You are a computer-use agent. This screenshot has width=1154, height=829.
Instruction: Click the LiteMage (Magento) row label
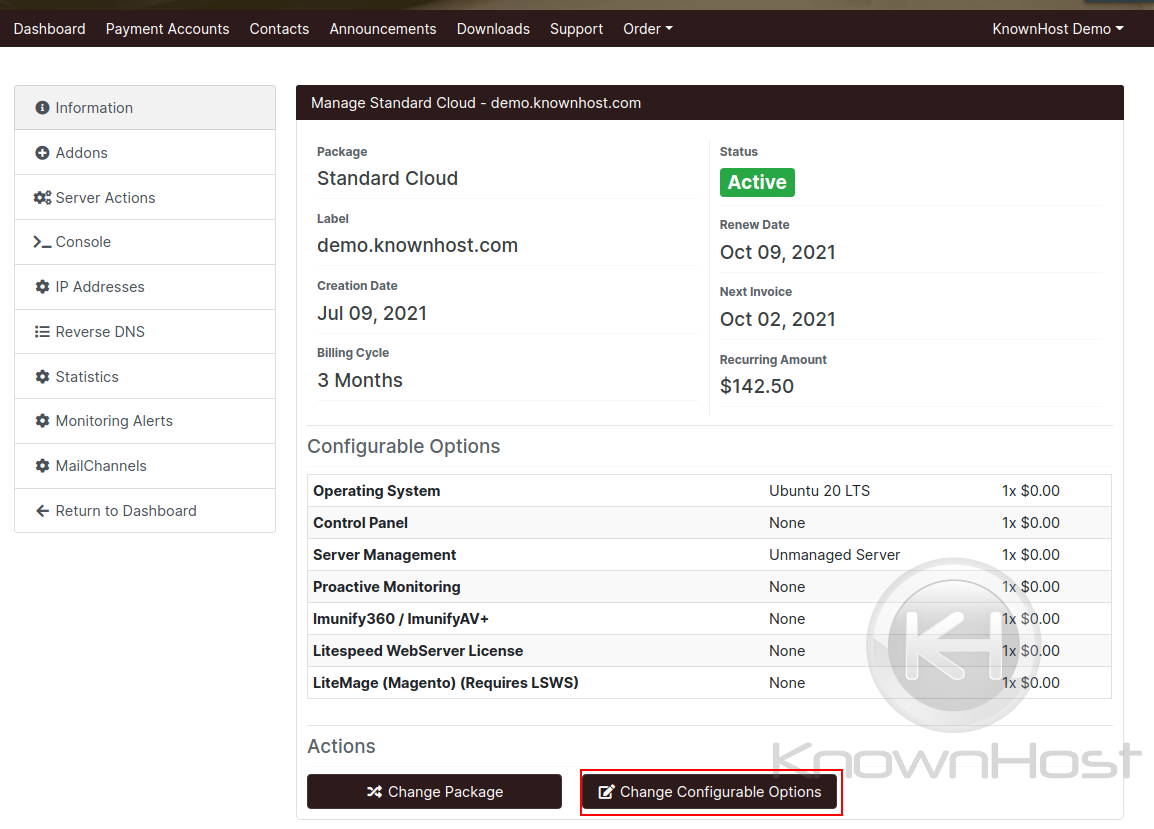tap(445, 682)
